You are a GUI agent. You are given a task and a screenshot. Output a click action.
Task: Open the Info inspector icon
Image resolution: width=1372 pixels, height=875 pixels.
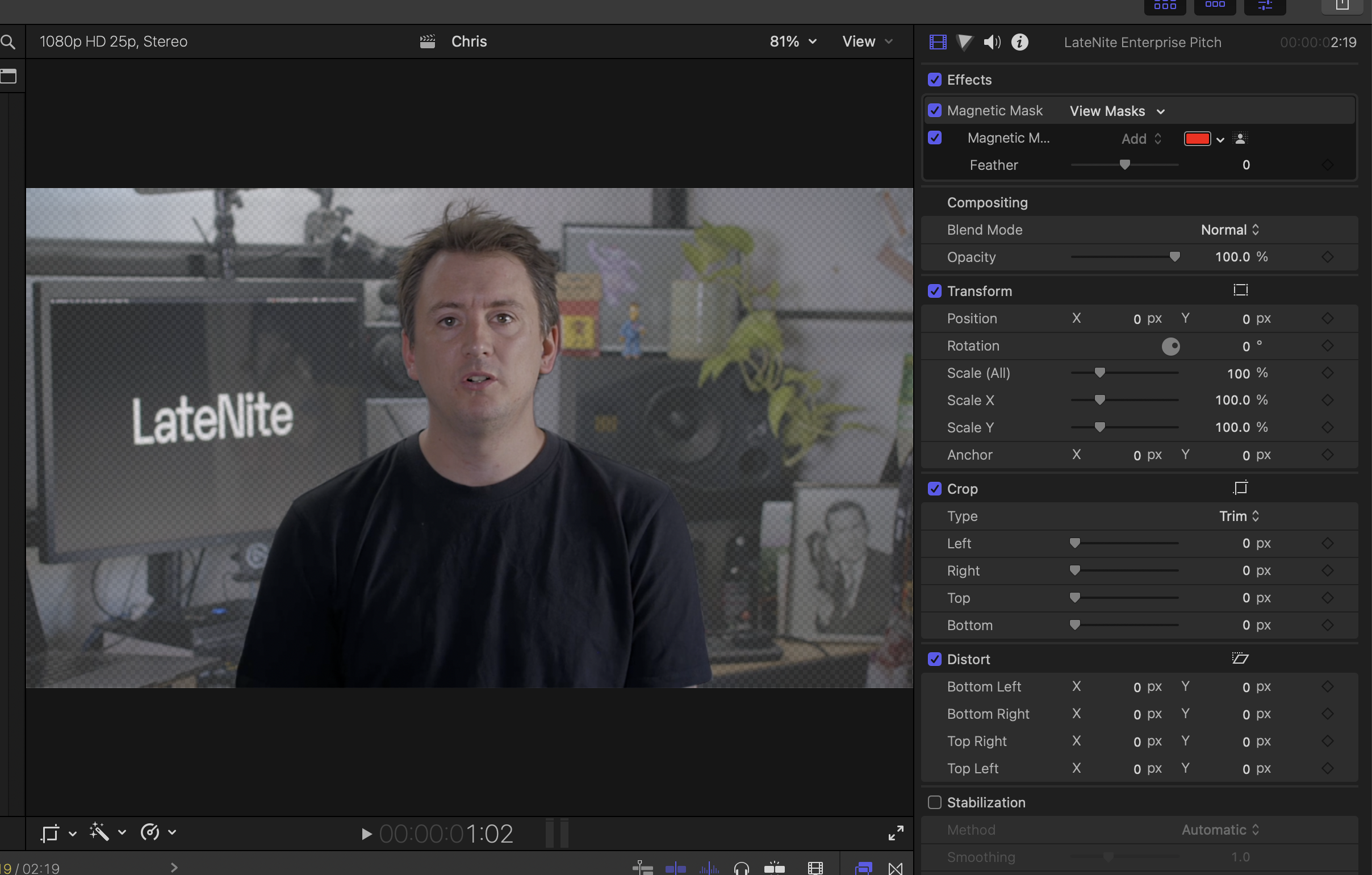(1019, 42)
